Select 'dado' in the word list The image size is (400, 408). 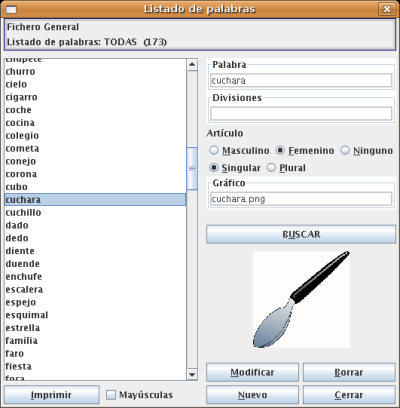click(x=95, y=225)
